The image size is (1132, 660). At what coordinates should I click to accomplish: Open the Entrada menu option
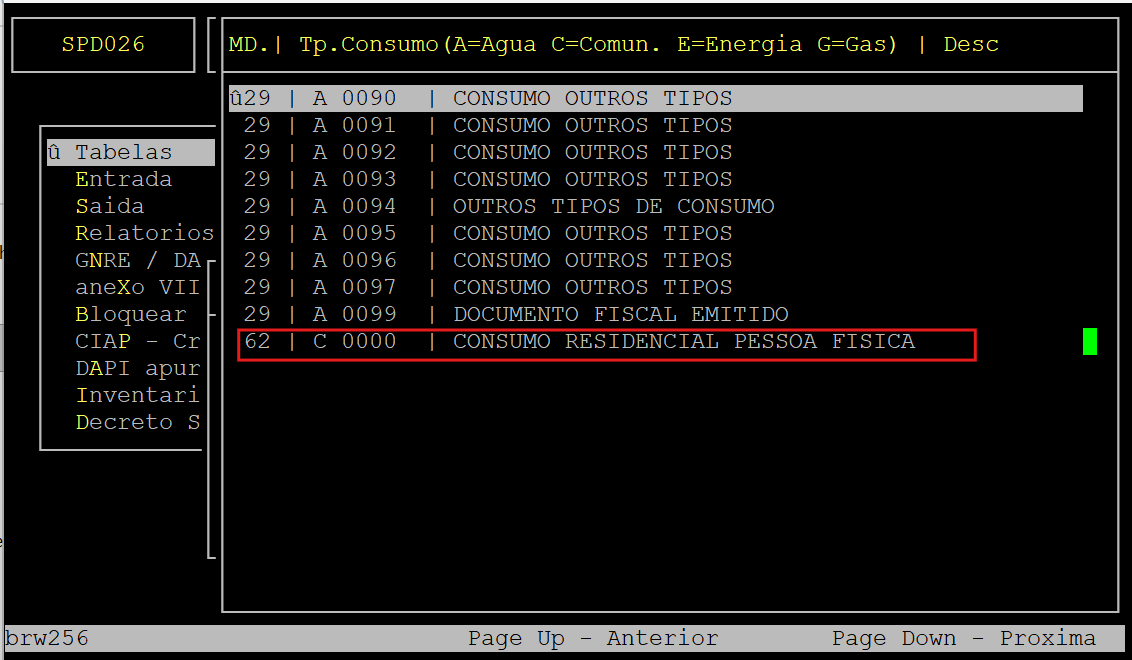click(124, 180)
